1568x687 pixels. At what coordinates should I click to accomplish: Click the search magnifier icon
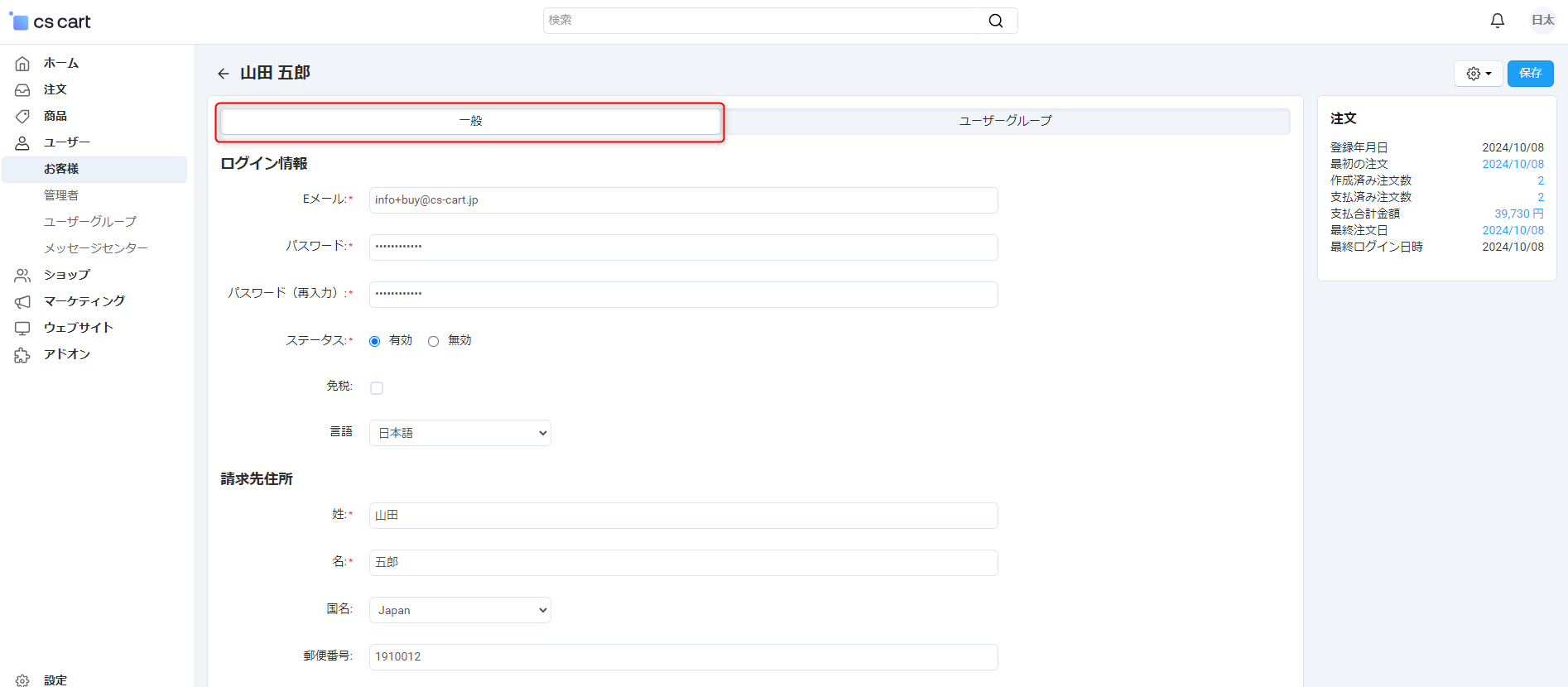995,21
